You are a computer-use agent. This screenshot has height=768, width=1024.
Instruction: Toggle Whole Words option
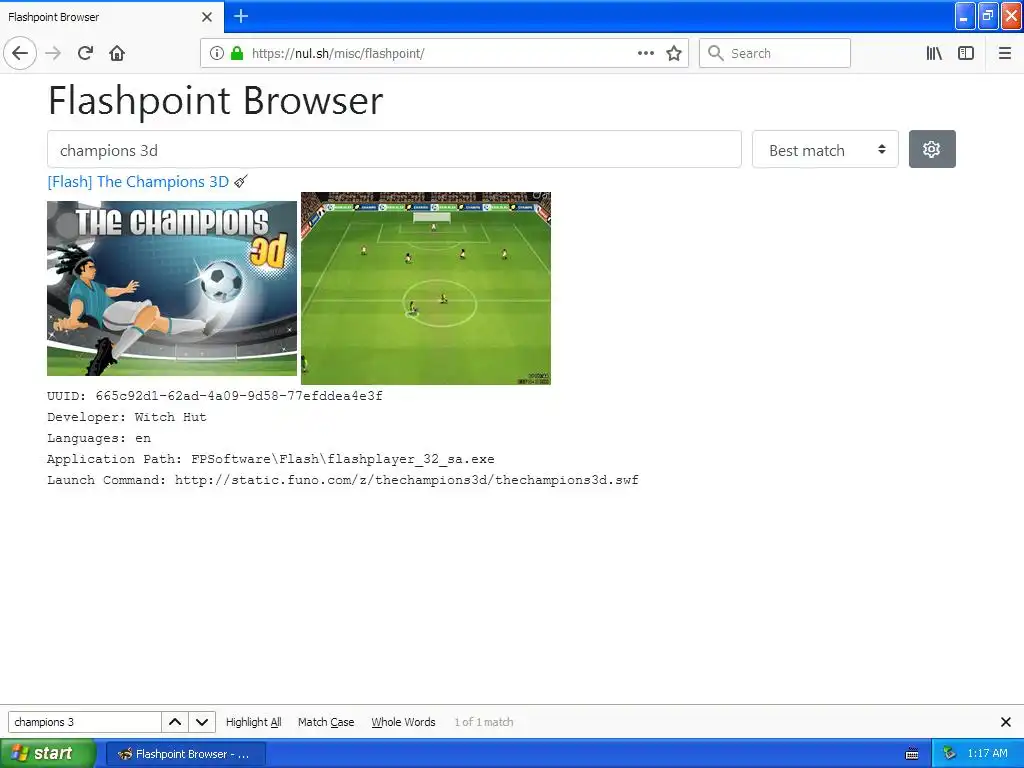click(403, 722)
